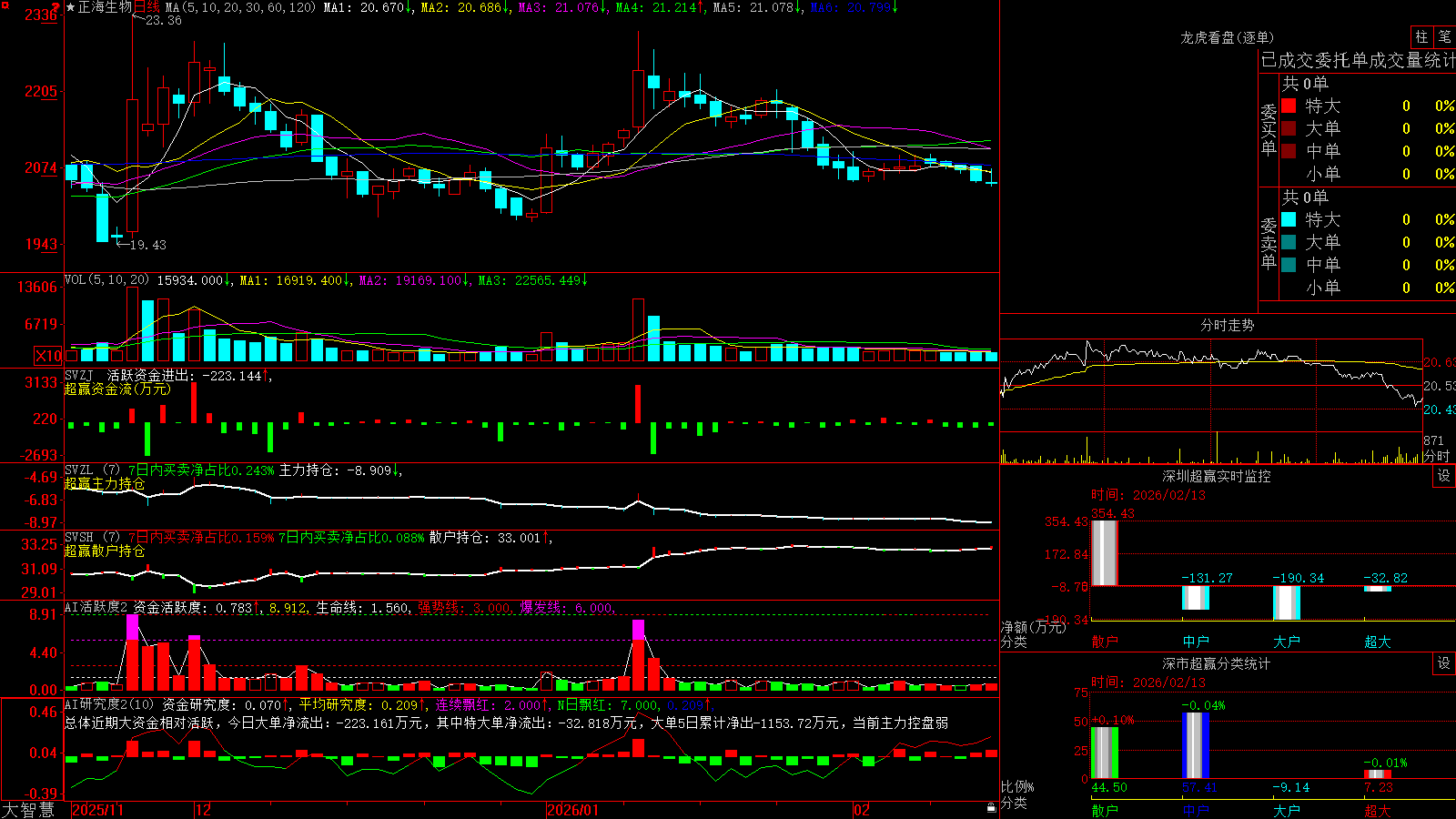Click the AI活跃度2 indicator name
The height and width of the screenshot is (819, 1456).
point(96,607)
